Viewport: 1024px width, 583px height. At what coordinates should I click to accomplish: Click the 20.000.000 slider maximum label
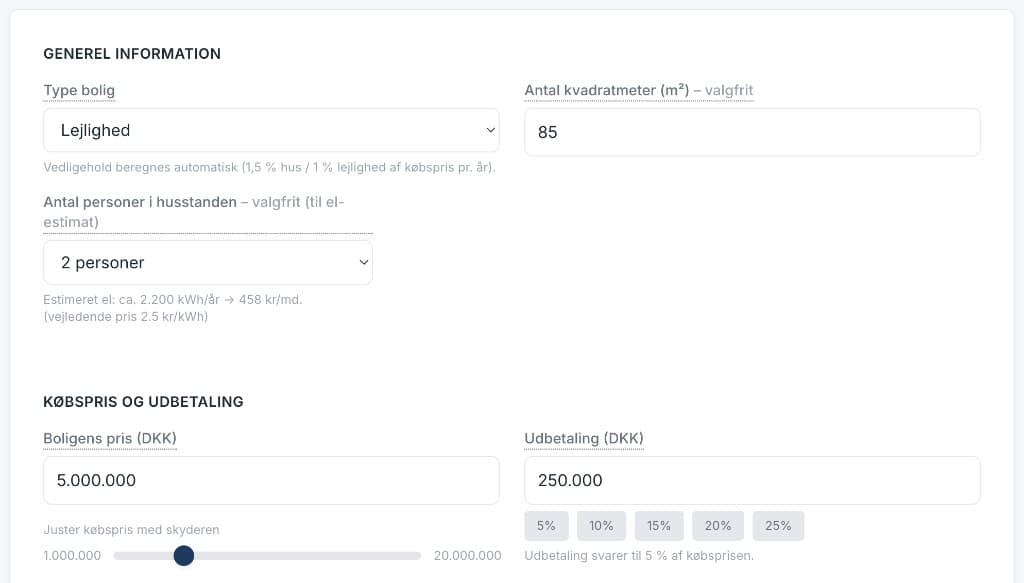pos(467,556)
